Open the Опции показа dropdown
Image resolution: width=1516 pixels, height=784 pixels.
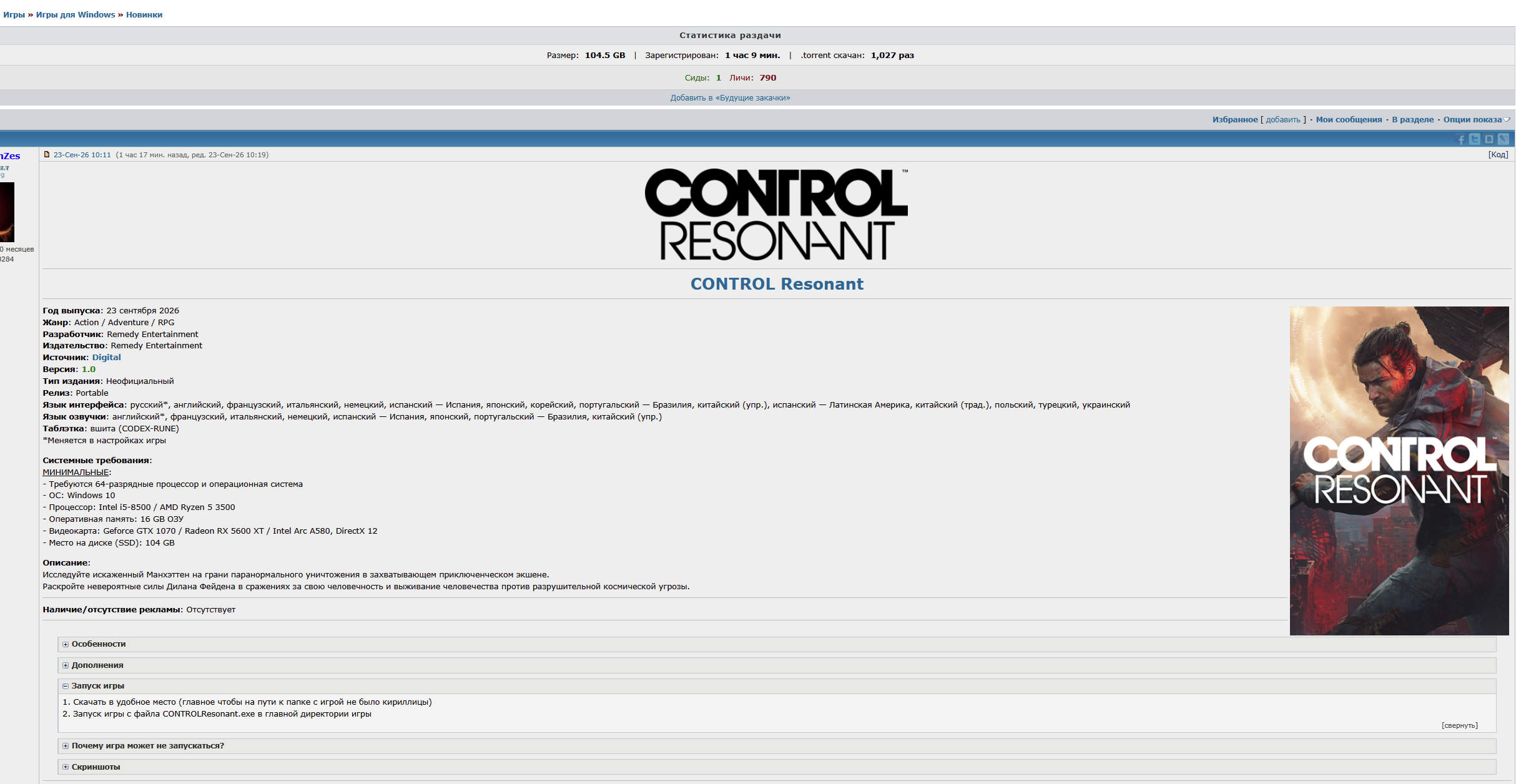click(x=1476, y=119)
